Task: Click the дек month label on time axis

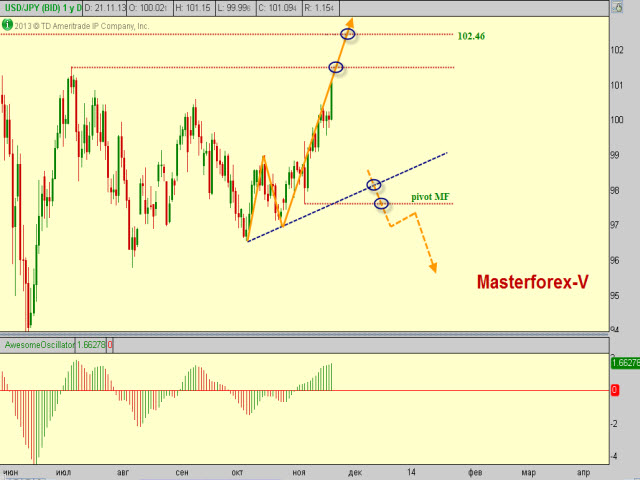Action: pyautogui.click(x=355, y=473)
